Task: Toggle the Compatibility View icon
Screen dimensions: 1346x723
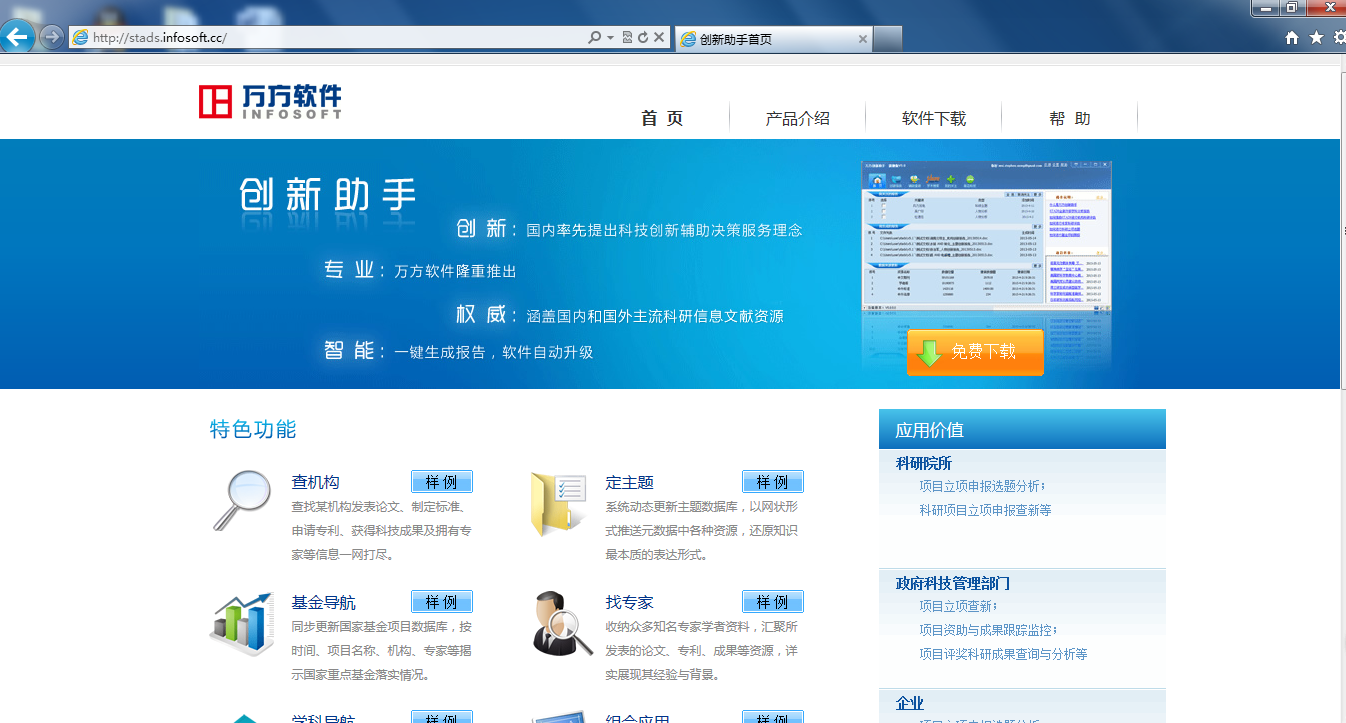Action: click(x=627, y=38)
